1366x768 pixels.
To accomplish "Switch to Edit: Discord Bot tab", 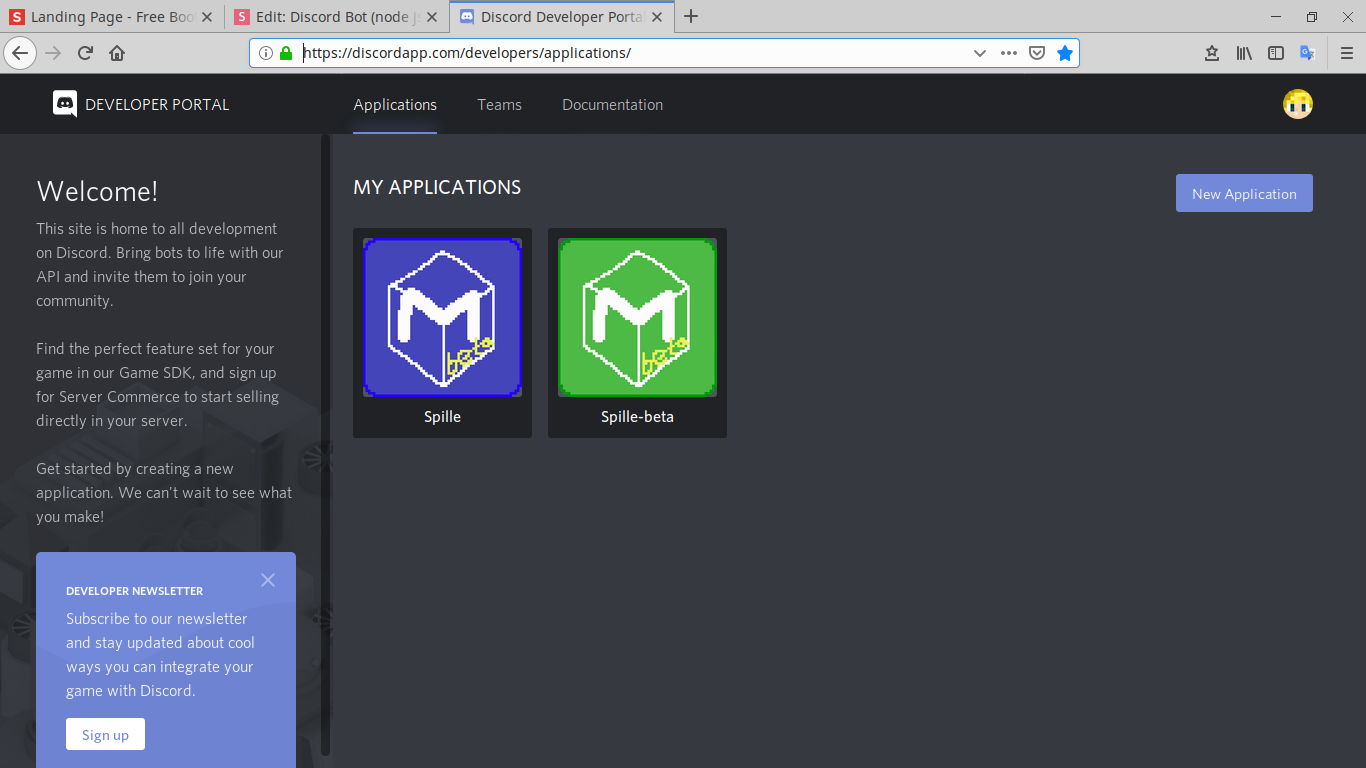I will (337, 17).
